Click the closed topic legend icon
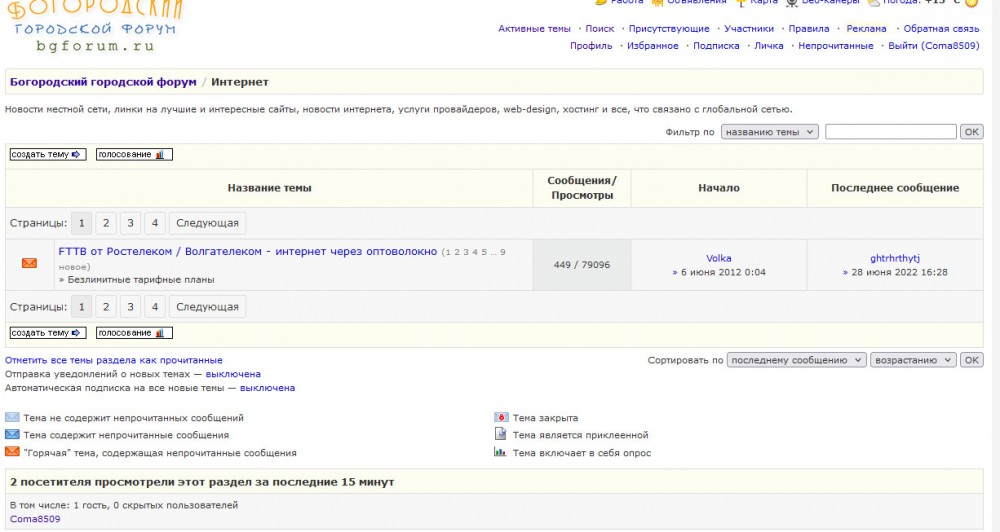Image resolution: width=1000 pixels, height=532 pixels. [x=501, y=418]
